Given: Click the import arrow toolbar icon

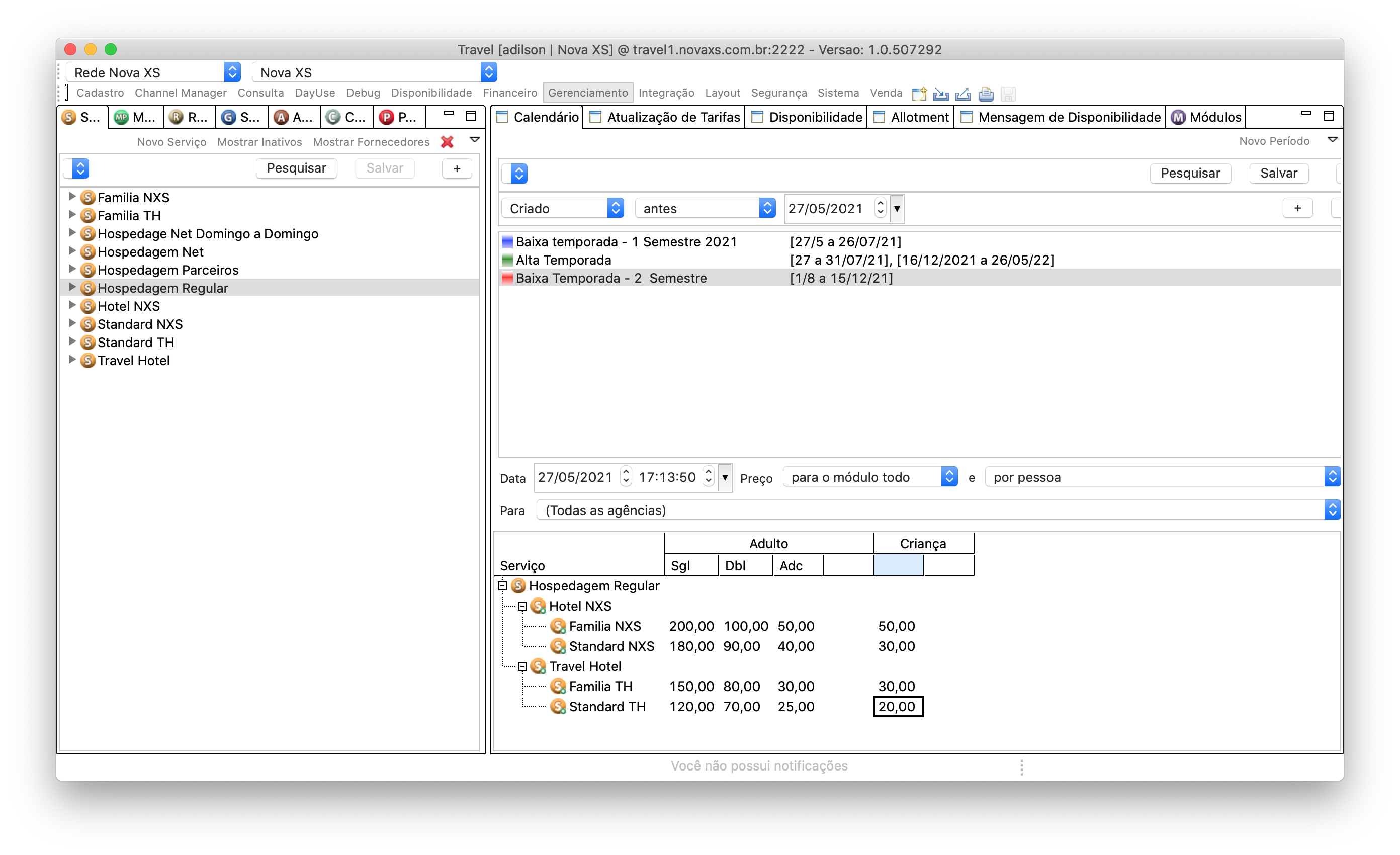Looking at the screenshot, I should 941,94.
